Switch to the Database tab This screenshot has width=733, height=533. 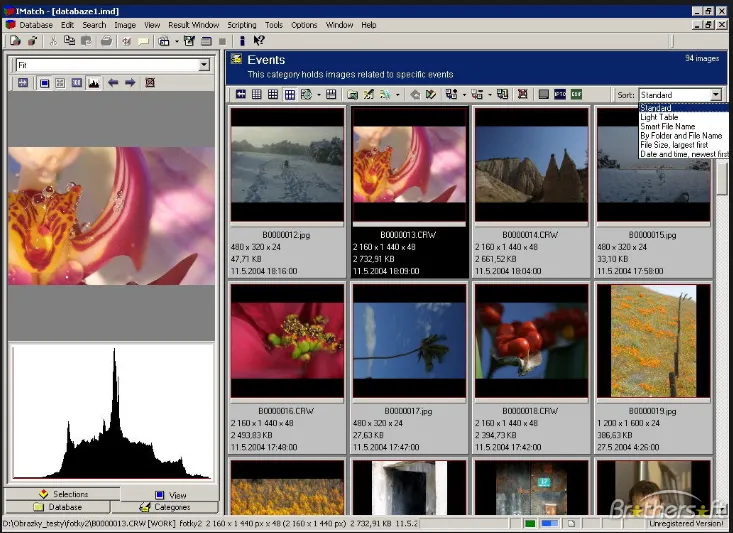[57, 507]
